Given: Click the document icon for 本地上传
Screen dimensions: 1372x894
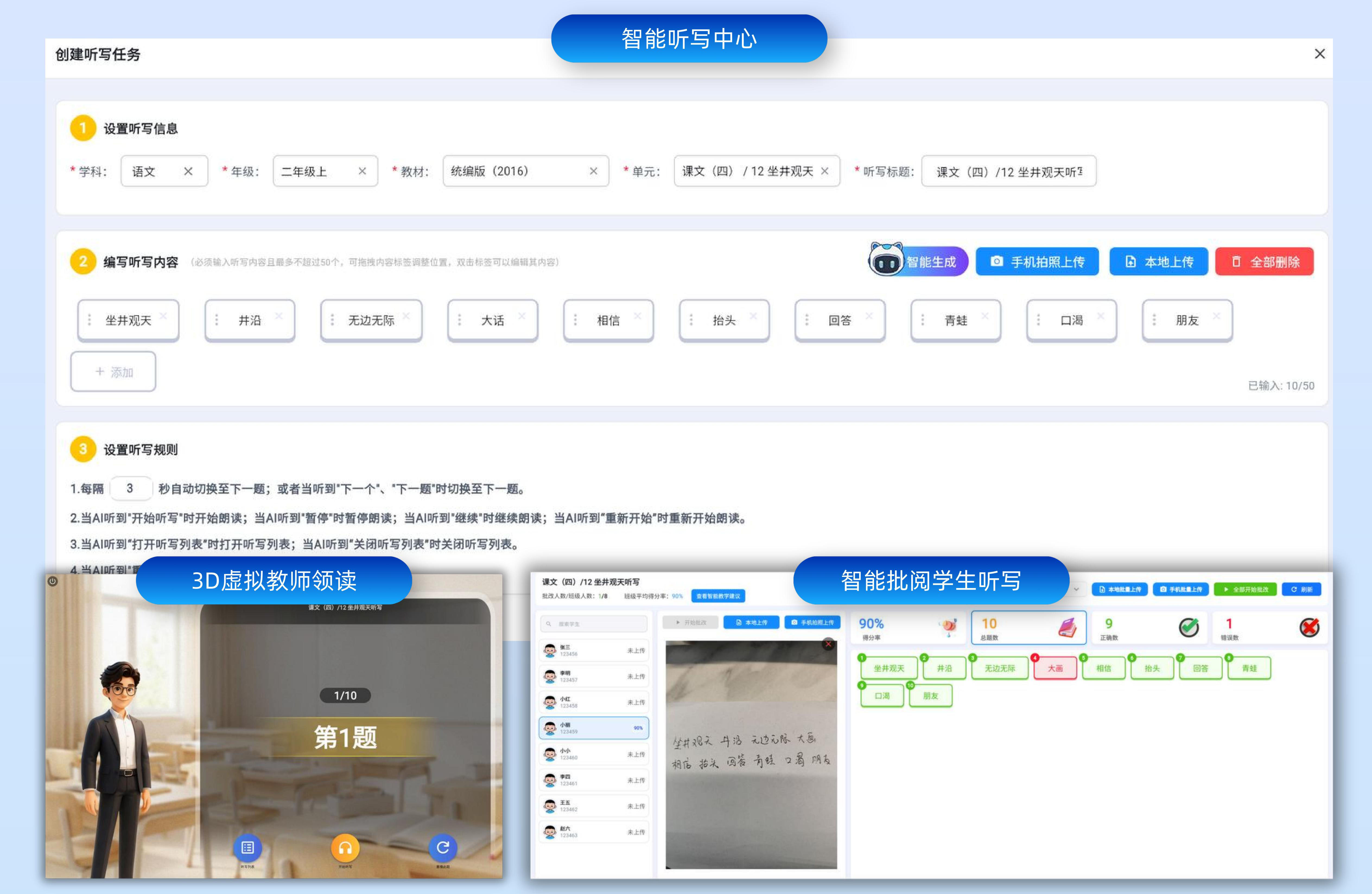Looking at the screenshot, I should [1130, 261].
